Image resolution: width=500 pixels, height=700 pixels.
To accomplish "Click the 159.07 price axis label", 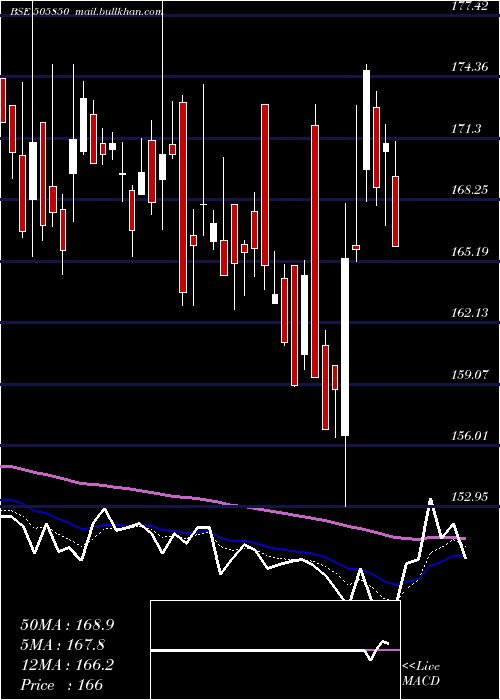I will [470, 375].
